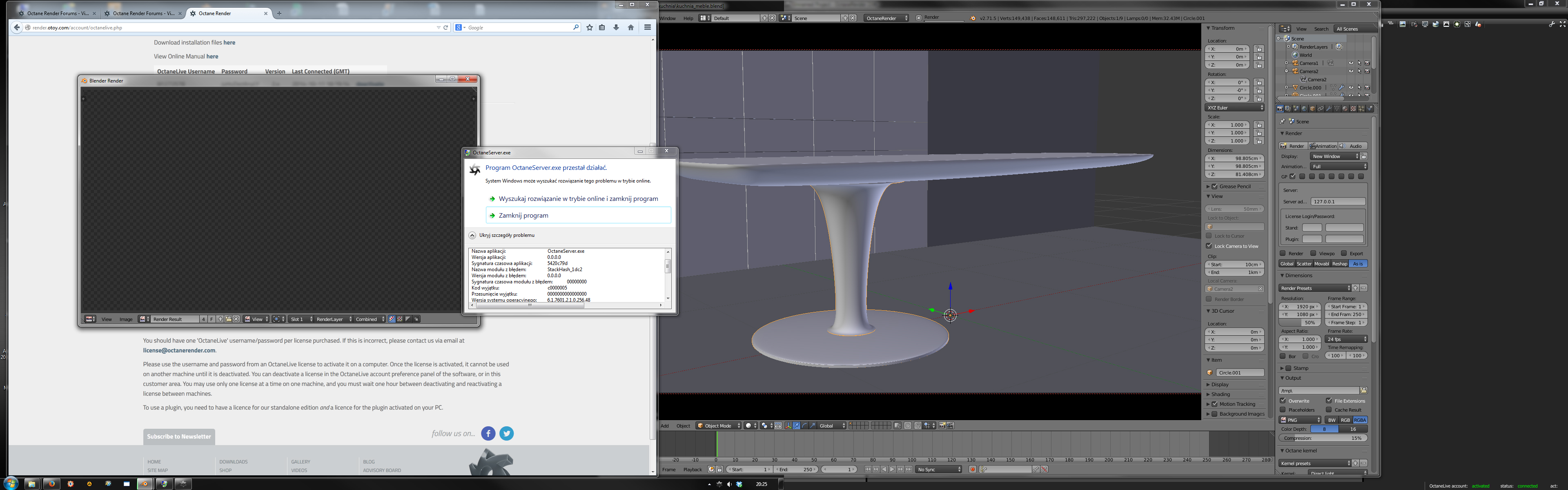Click the proportional editing circle icon
1568x490 pixels.
908,425
